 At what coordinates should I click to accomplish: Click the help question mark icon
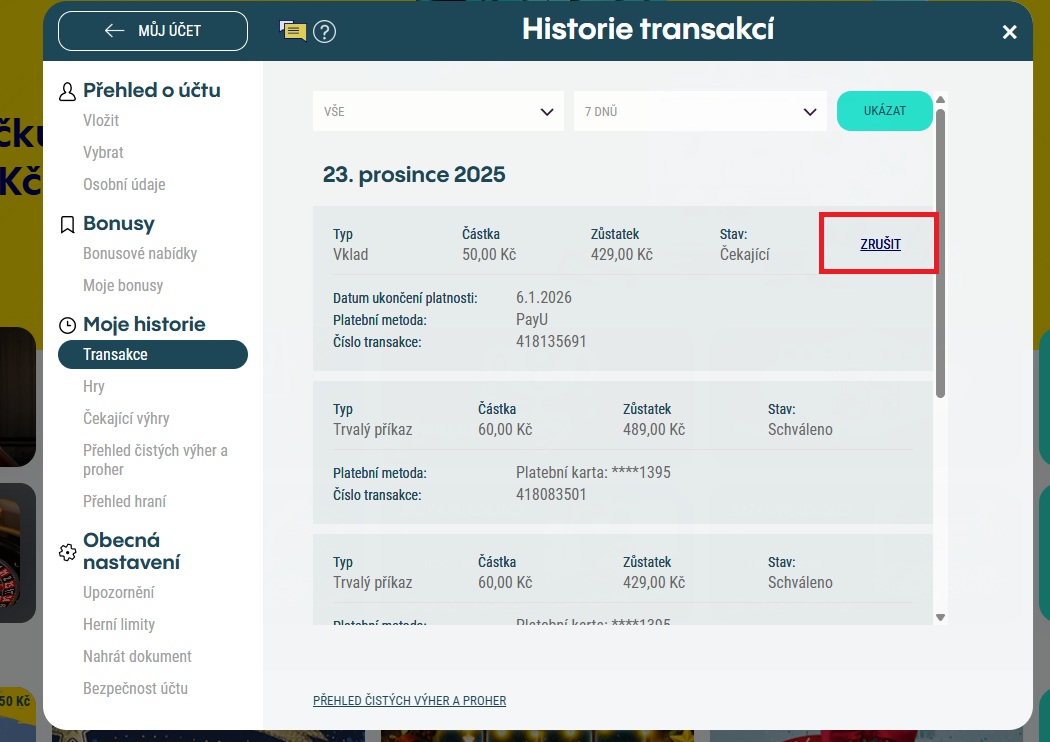click(324, 31)
